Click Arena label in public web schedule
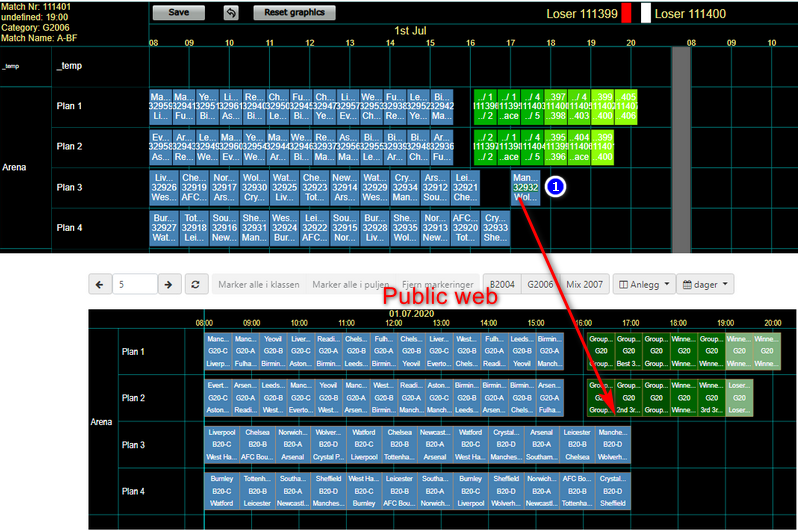 pyautogui.click(x=101, y=422)
